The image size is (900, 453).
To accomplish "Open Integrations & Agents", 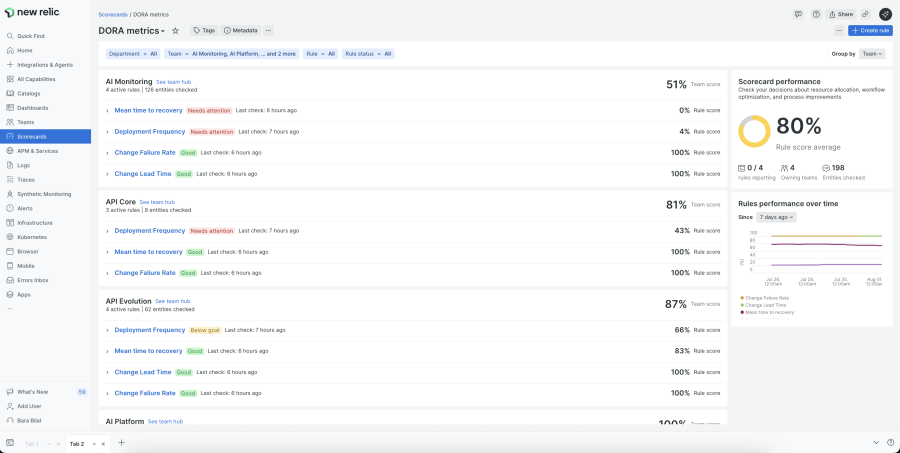I will pyautogui.click(x=45, y=65).
